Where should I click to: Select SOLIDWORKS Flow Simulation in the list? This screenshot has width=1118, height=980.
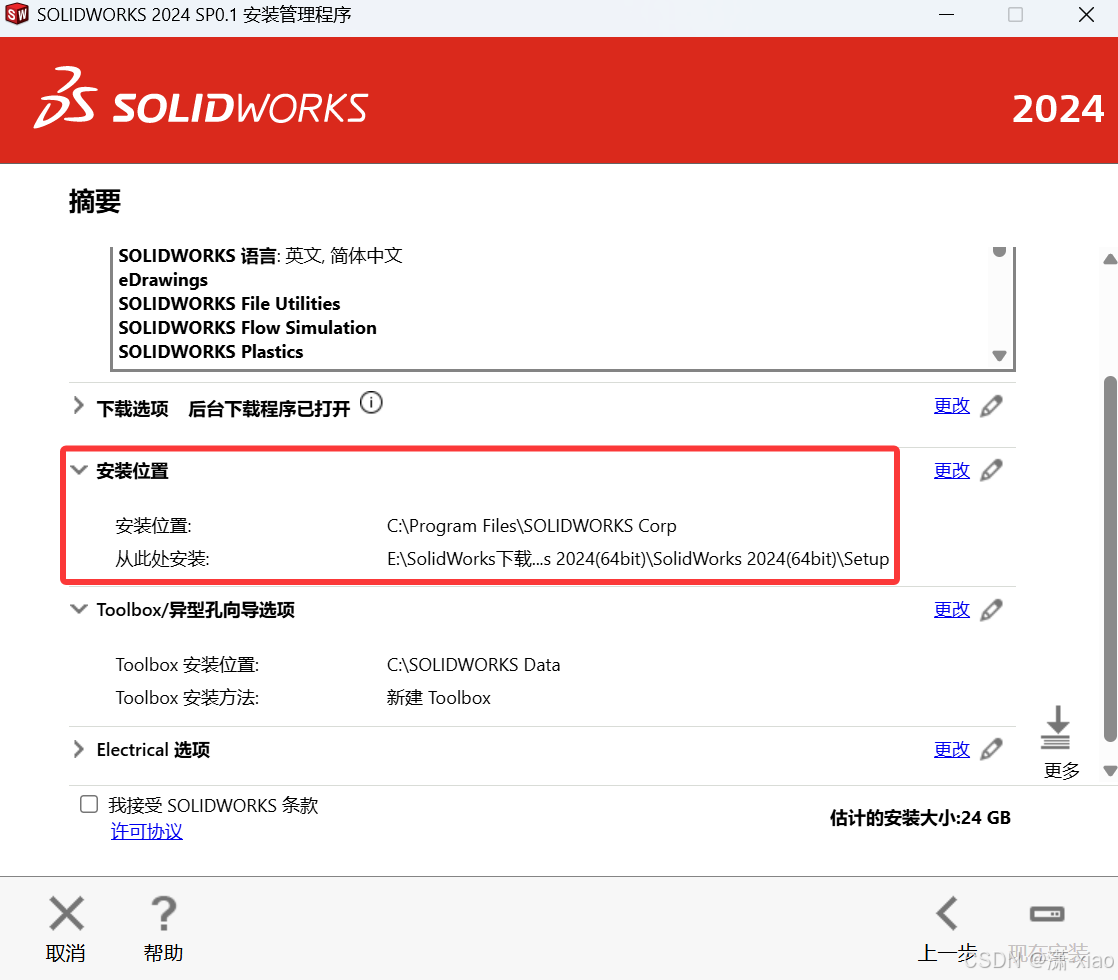tap(247, 328)
